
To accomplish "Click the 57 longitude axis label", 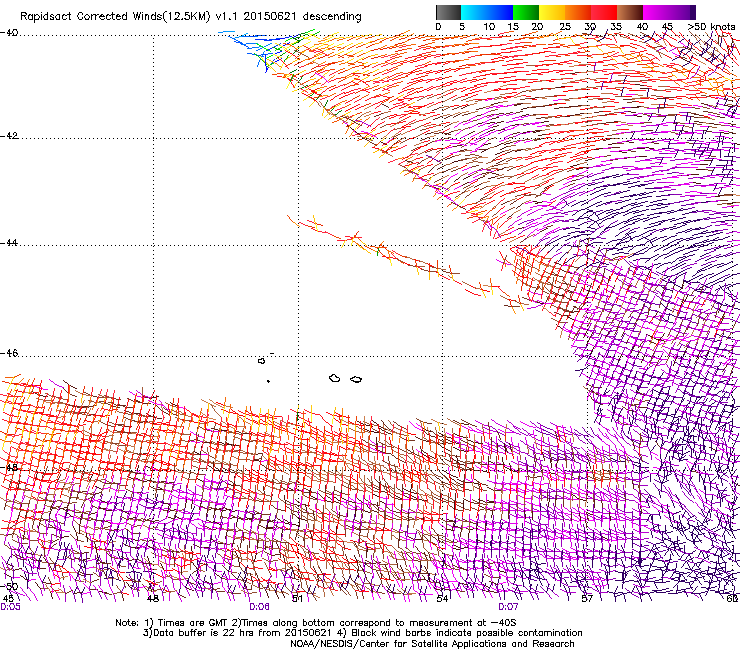I will tap(587, 598).
